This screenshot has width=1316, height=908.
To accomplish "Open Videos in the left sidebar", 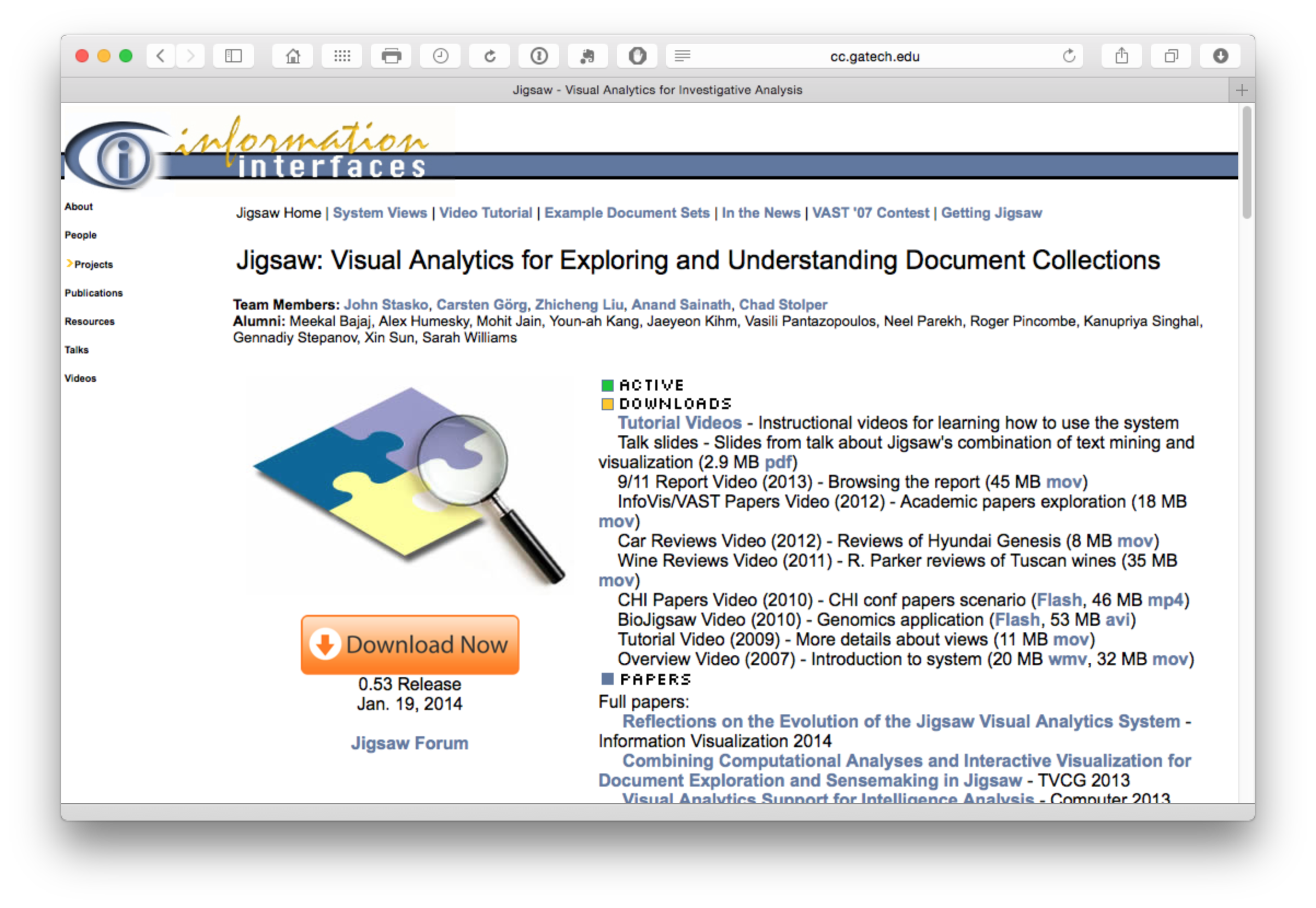I will click(x=80, y=379).
